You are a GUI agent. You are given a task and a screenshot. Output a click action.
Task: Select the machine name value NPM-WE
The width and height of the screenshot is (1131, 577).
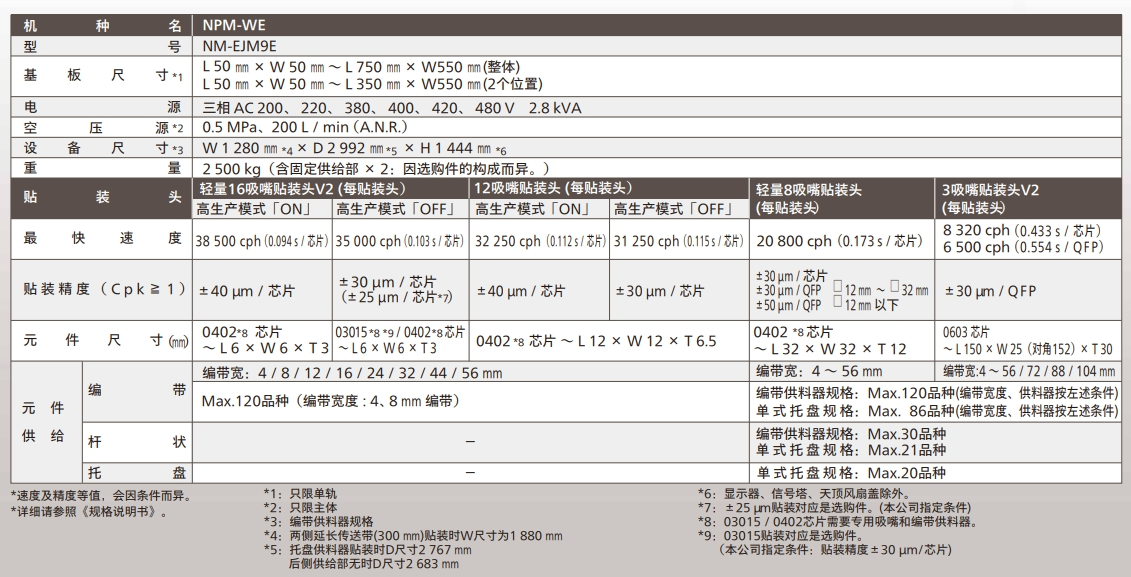[234, 25]
